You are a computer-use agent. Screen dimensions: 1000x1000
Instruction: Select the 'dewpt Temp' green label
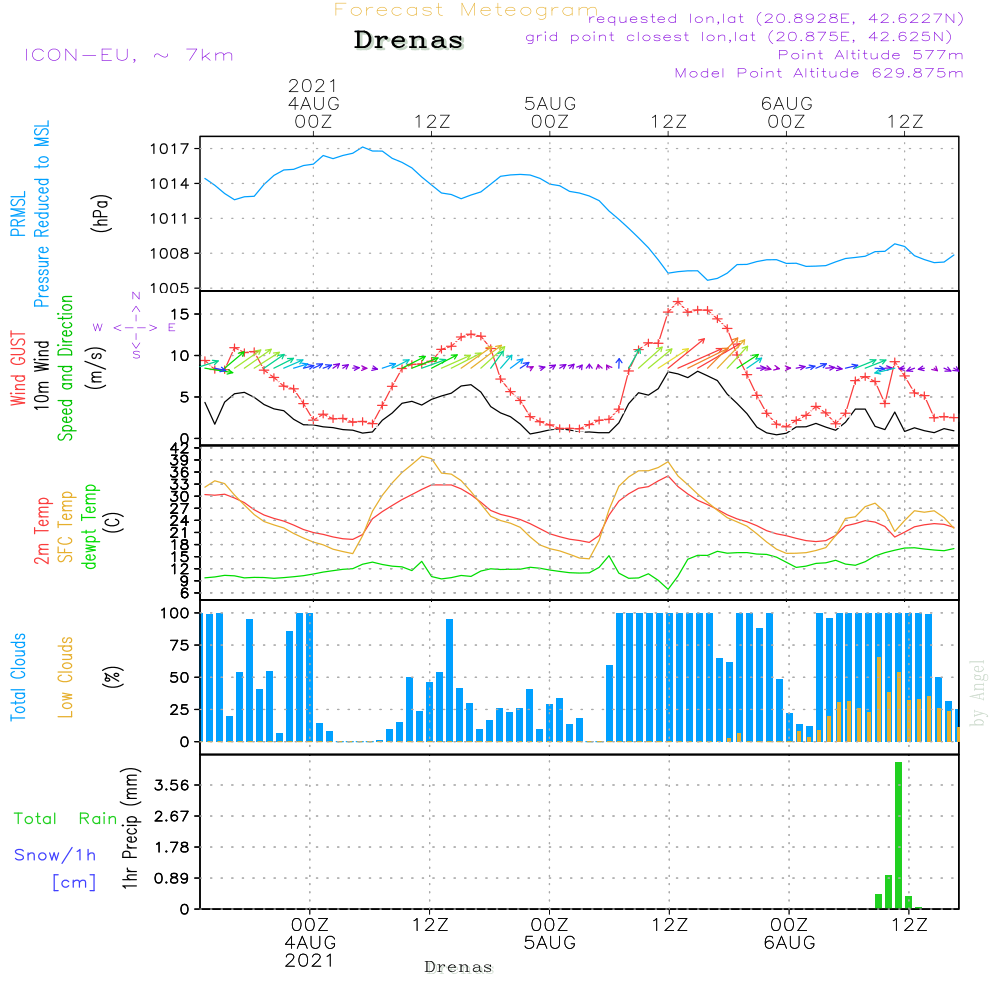[x=89, y=526]
